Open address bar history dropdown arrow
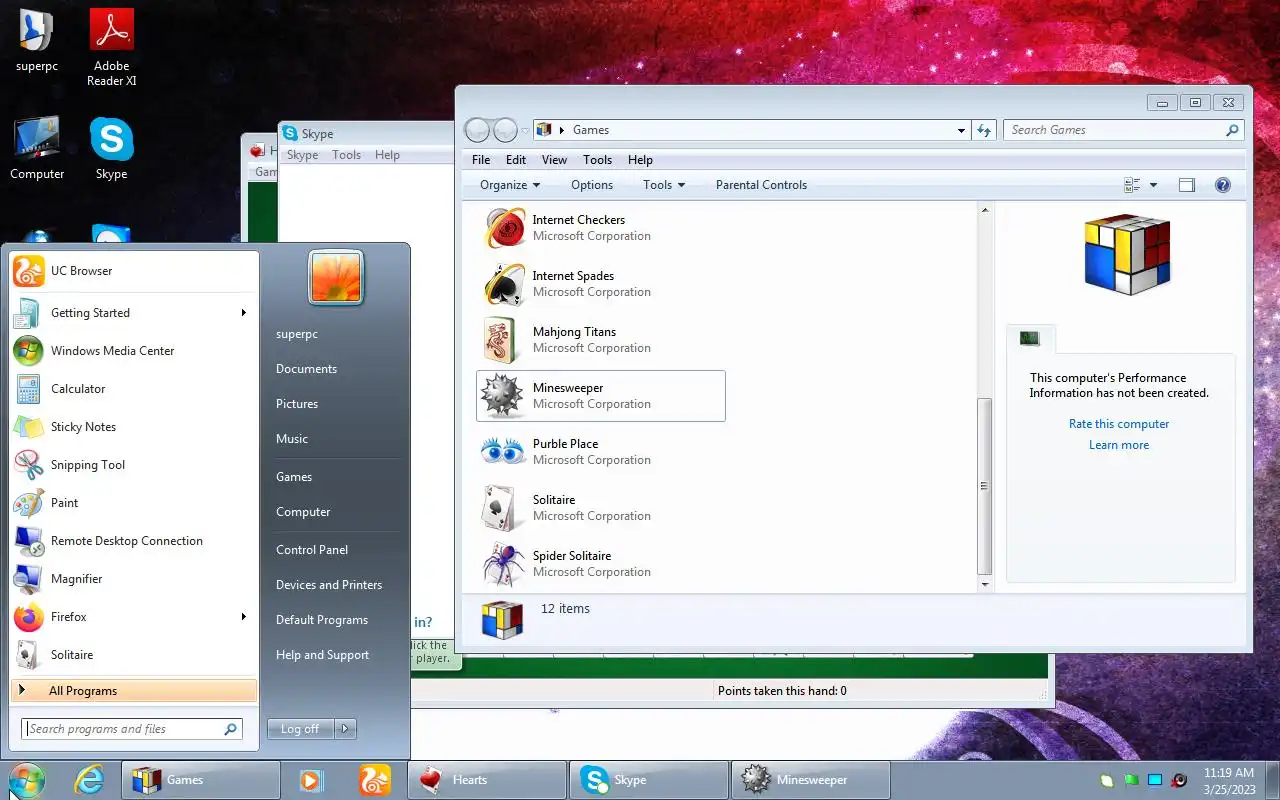 (x=961, y=130)
